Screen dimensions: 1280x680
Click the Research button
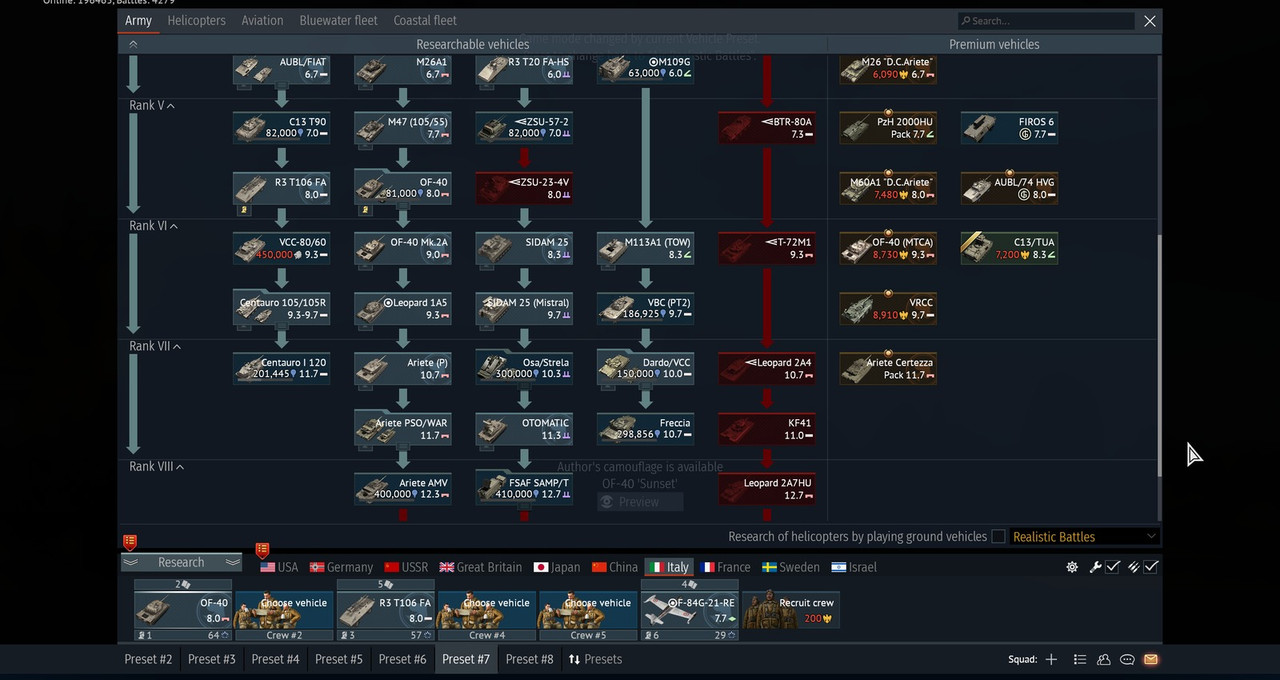pos(181,563)
